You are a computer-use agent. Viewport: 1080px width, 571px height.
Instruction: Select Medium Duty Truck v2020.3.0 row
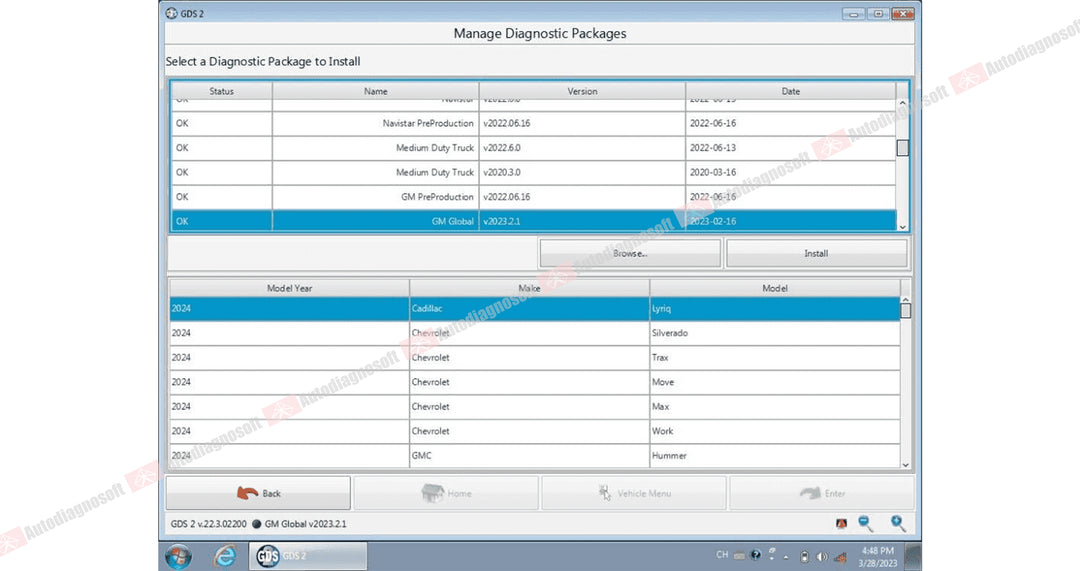coord(533,172)
